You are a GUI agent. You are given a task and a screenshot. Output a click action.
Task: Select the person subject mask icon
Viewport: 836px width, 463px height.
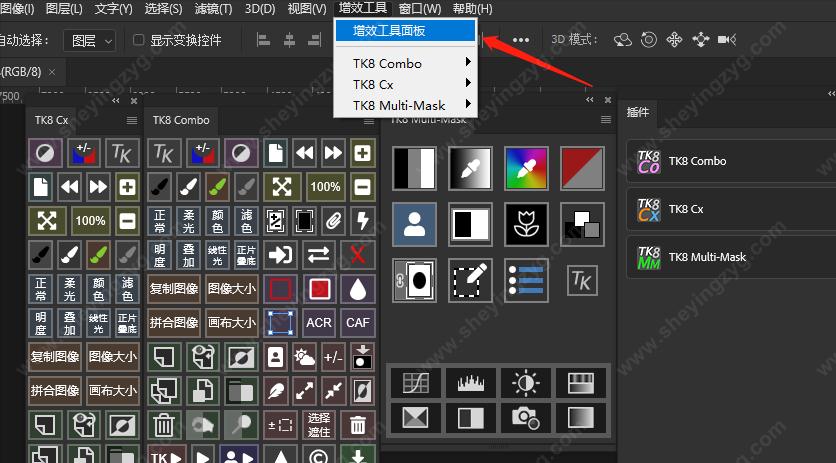click(x=414, y=224)
